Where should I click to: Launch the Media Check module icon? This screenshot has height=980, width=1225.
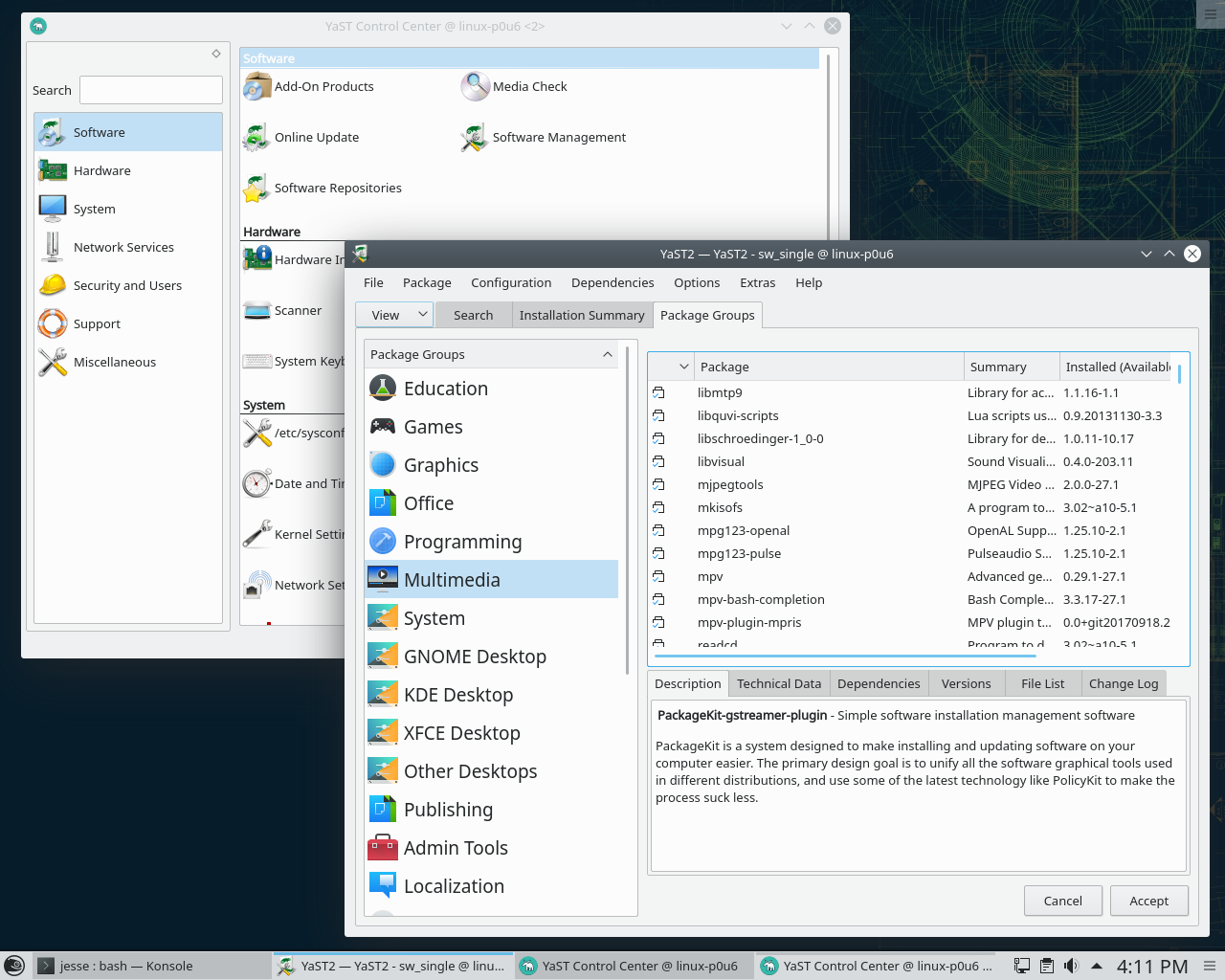click(x=475, y=87)
